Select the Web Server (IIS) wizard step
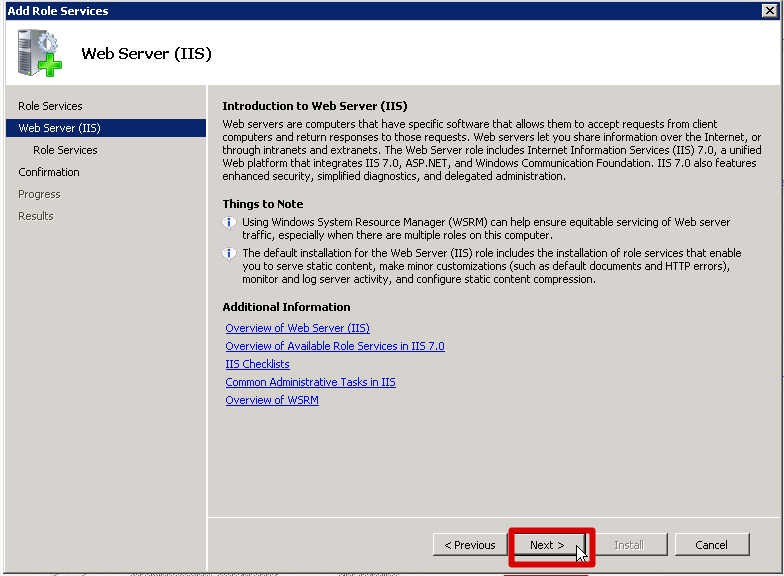 pos(106,128)
